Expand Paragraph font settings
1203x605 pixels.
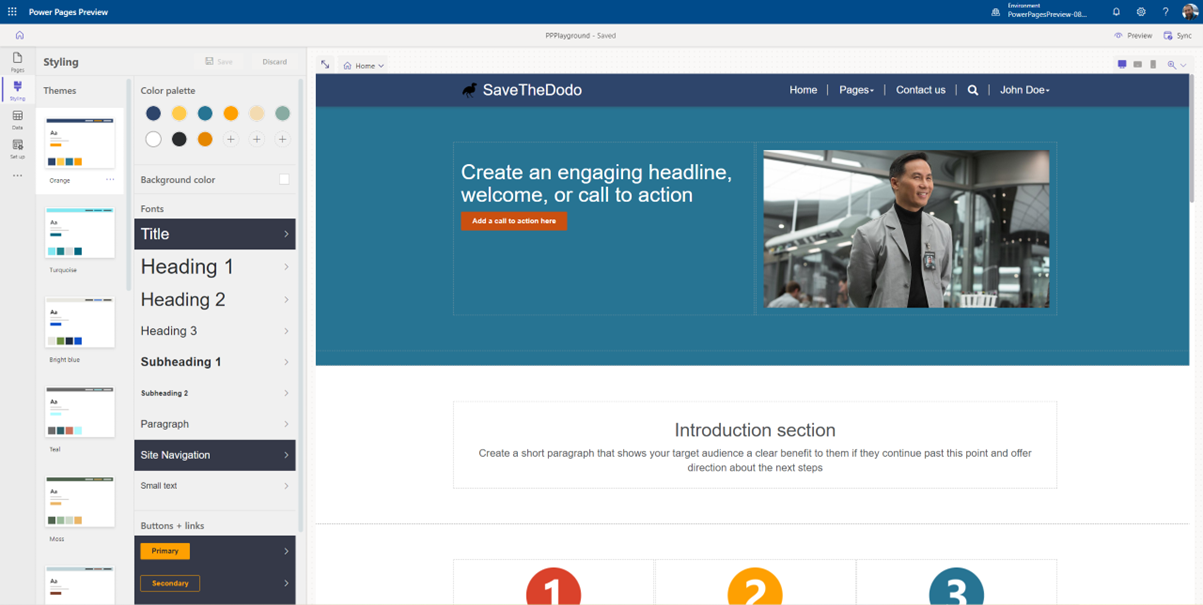point(215,424)
